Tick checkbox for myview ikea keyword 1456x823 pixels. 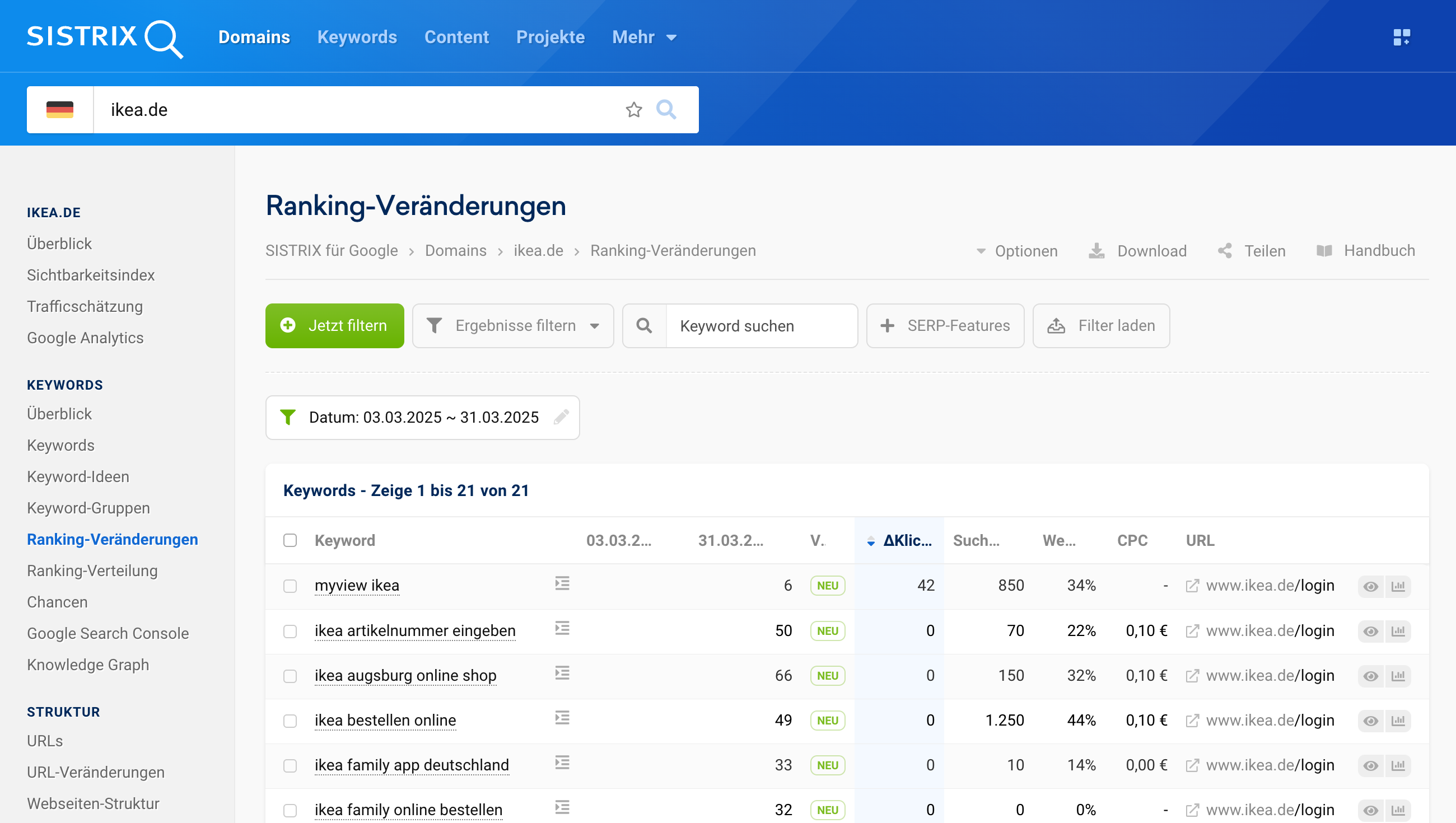click(290, 586)
